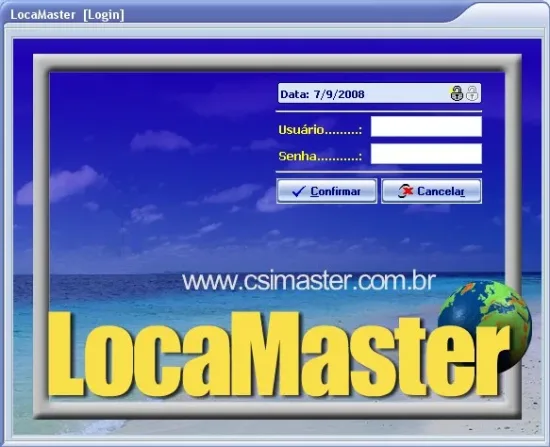Image resolution: width=550 pixels, height=447 pixels.
Task: Cancel login with Cancelar button
Action: (431, 191)
